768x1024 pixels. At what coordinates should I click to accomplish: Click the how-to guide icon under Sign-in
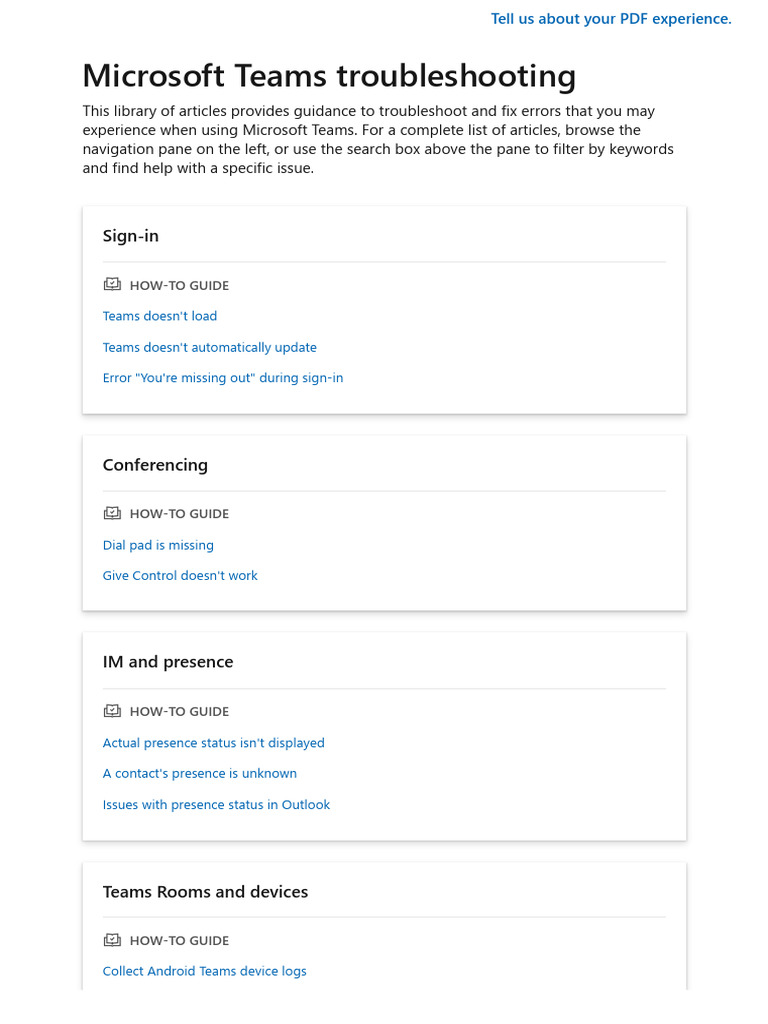click(x=112, y=285)
